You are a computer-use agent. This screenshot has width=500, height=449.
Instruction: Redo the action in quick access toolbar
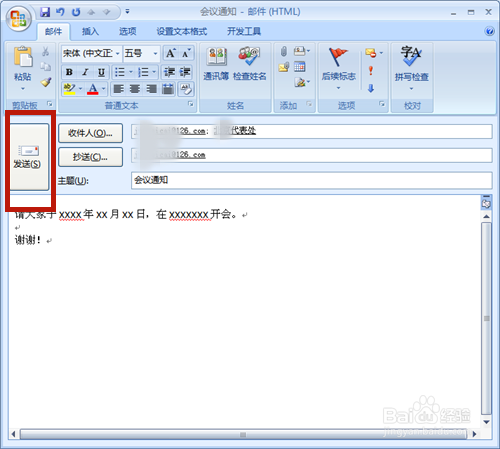click(76, 12)
